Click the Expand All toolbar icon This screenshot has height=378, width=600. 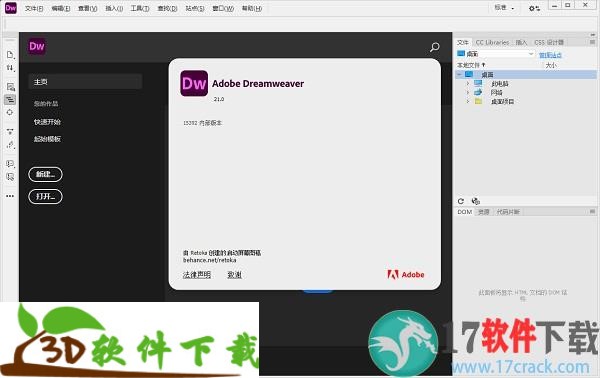tap(10, 132)
